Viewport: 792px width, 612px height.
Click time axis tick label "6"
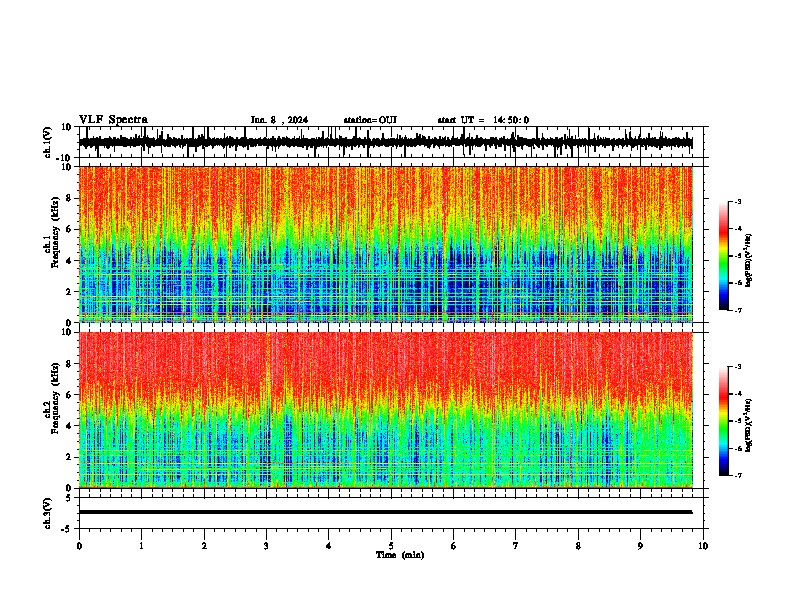pos(454,546)
